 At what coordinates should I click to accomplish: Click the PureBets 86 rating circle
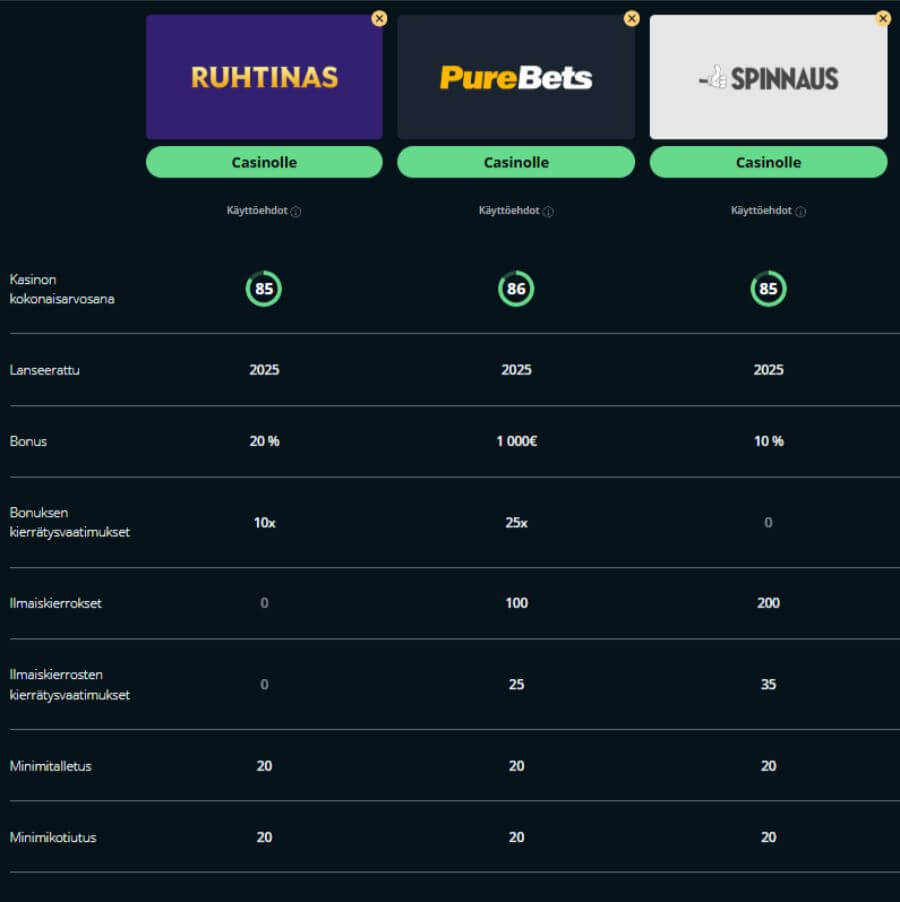point(516,289)
